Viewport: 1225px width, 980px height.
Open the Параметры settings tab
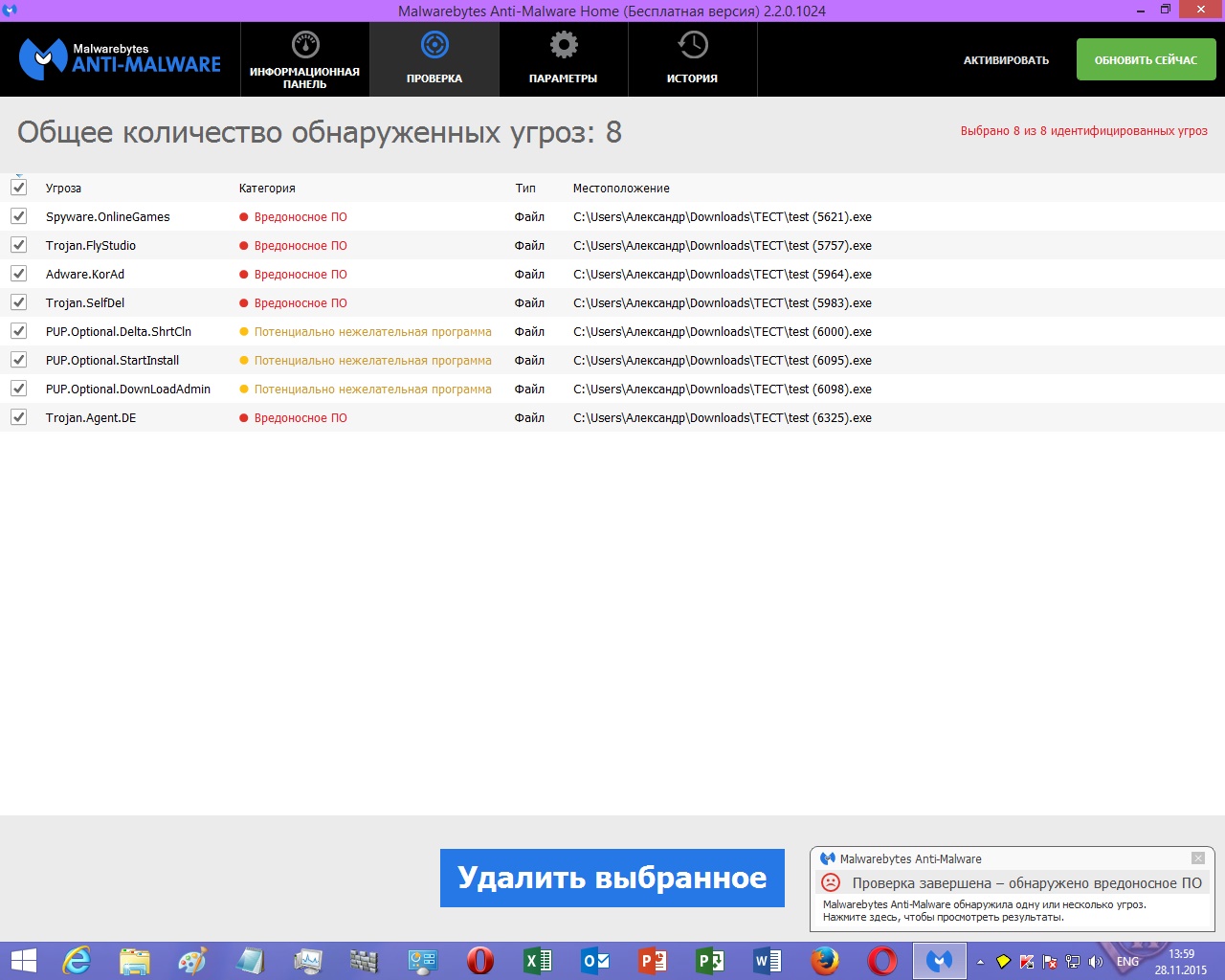564,59
